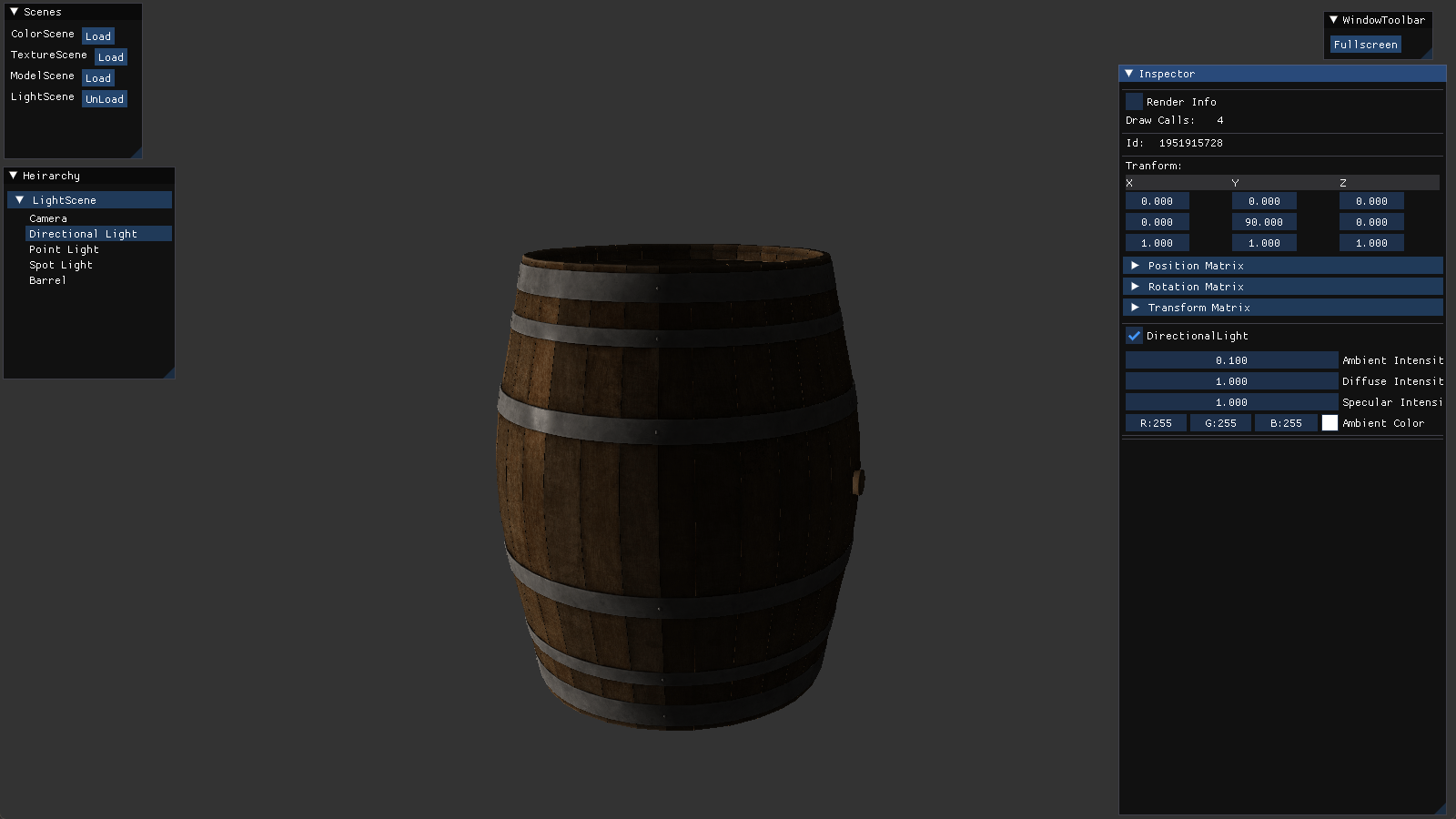Load the ColorScene
Screen dimensions: 1456x819
pyautogui.click(x=98, y=36)
